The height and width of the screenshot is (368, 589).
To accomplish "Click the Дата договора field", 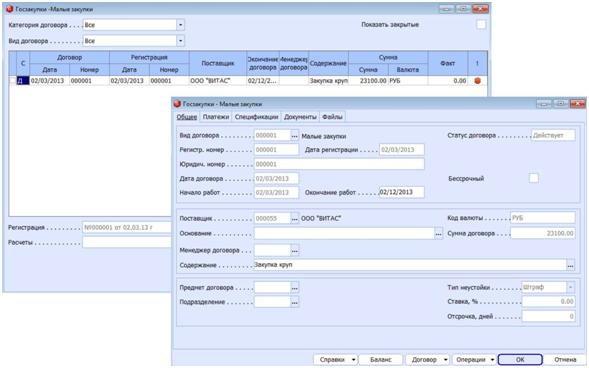I will point(276,178).
